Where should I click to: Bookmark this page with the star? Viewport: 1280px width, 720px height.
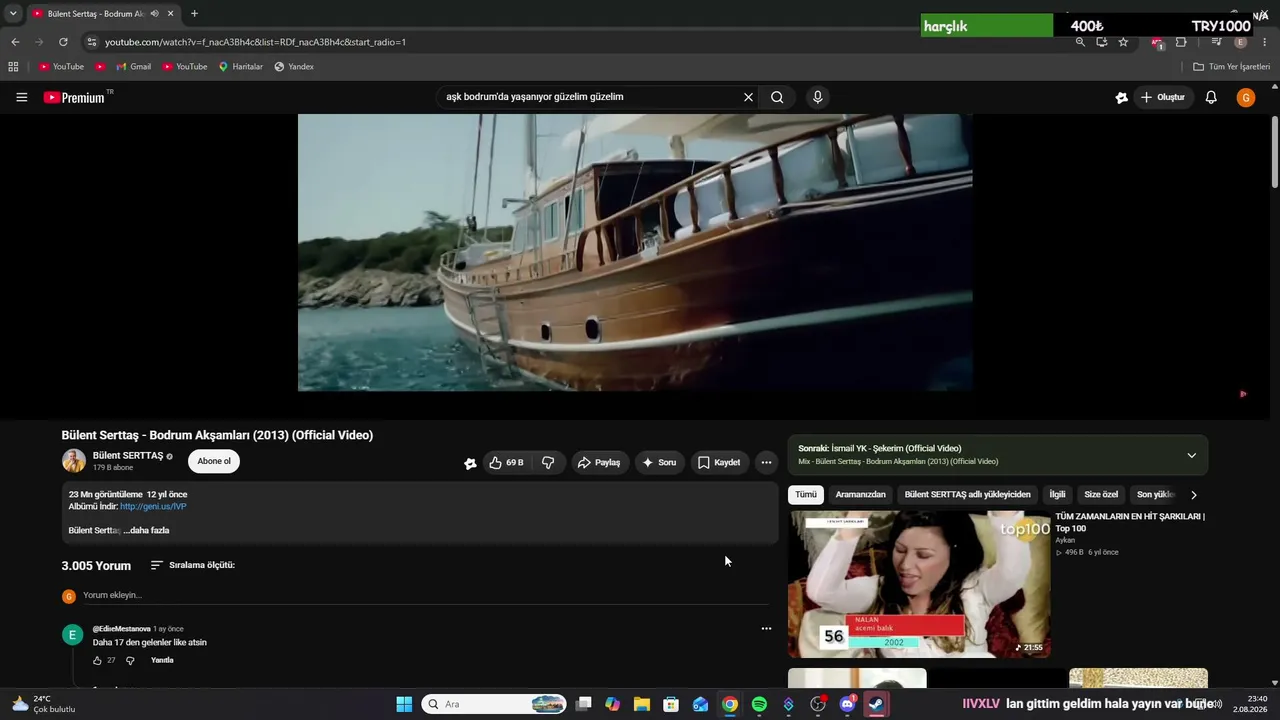1123,42
